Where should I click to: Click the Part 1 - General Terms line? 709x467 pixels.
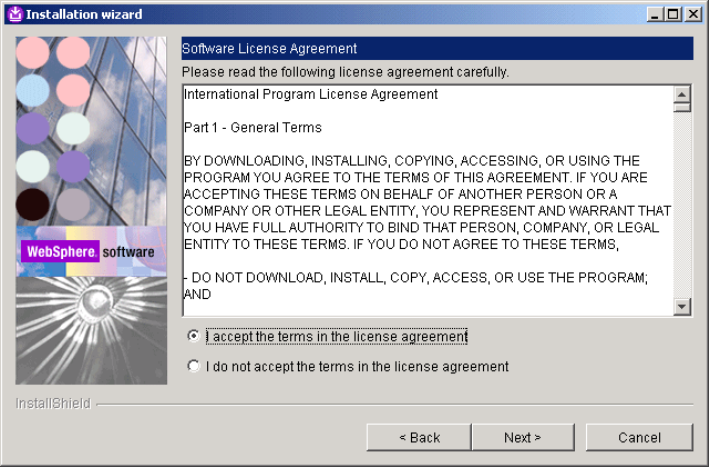tap(253, 128)
